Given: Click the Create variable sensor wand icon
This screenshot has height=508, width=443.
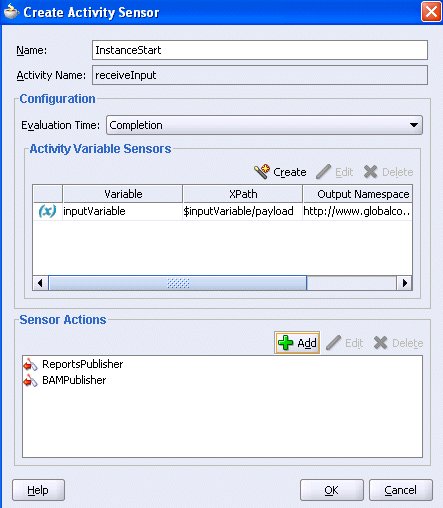Looking at the screenshot, I should [262, 172].
